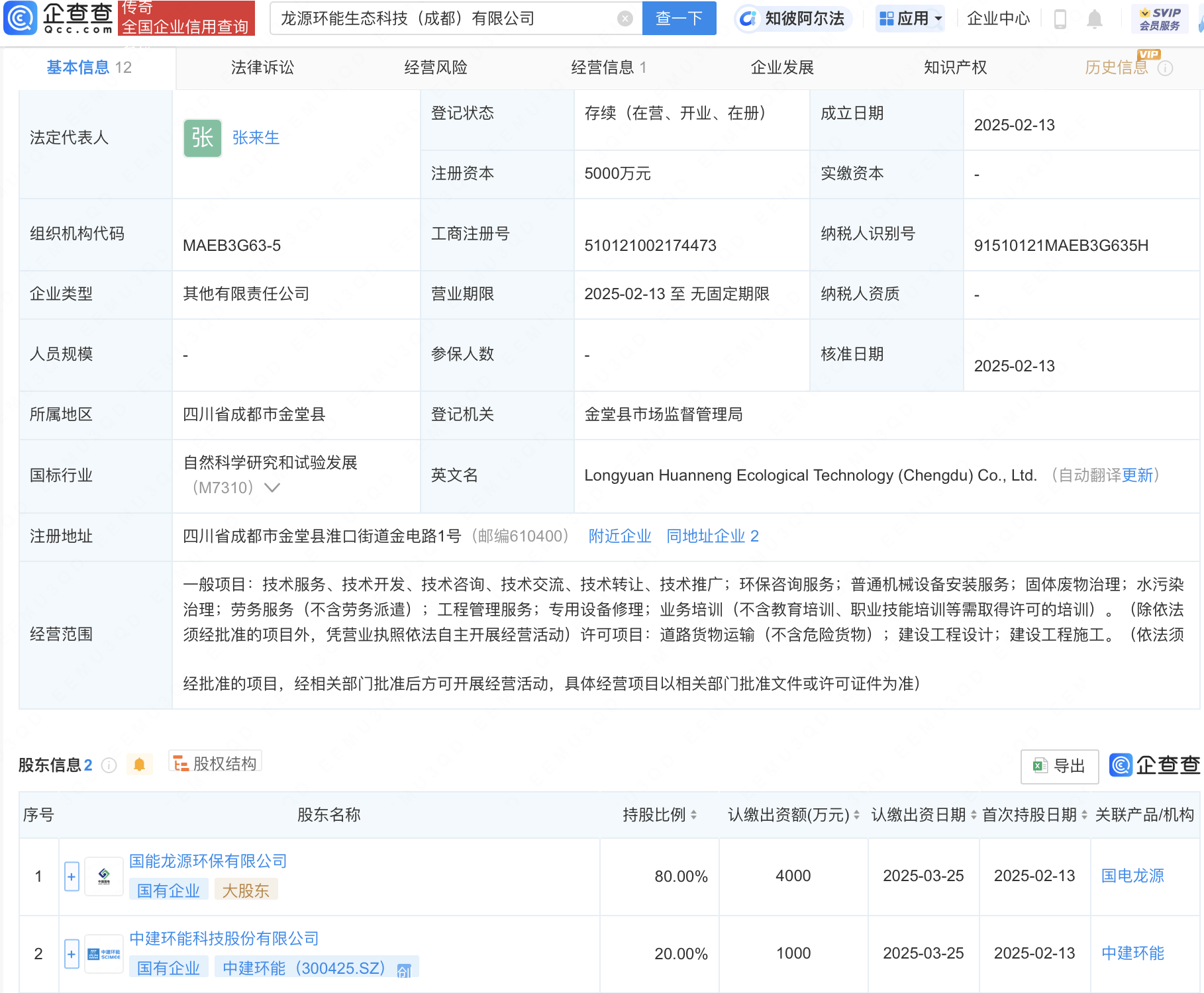This screenshot has height=993, width=1204.
Task: Switch to 法律诉讼 tab
Action: point(262,68)
